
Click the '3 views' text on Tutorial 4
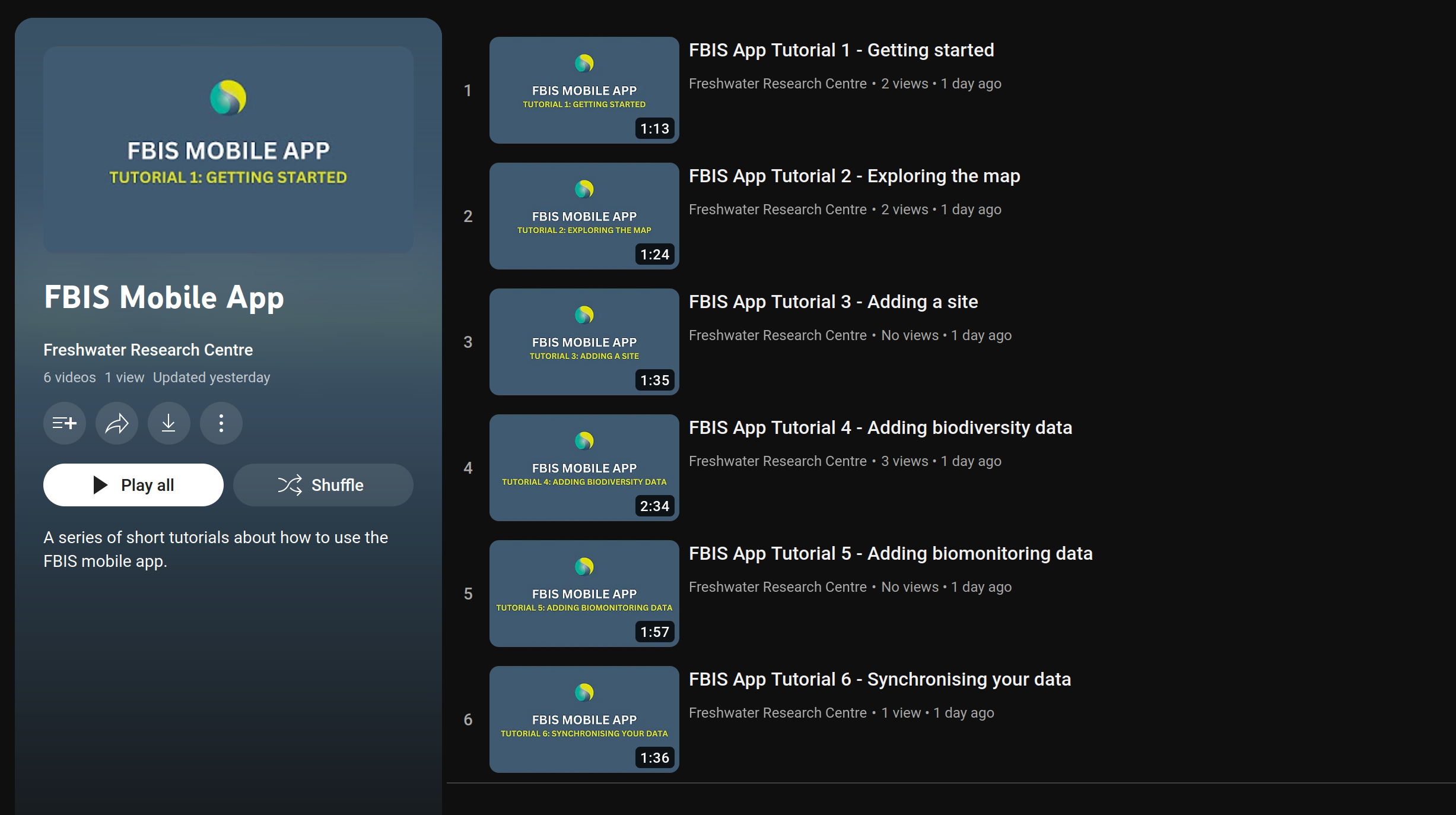[905, 461]
